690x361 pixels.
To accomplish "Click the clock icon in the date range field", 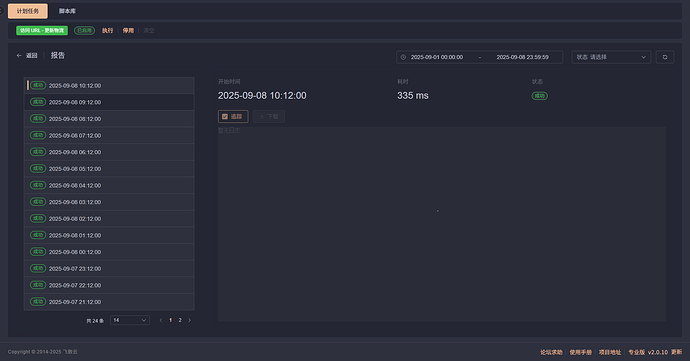I will 403,57.
